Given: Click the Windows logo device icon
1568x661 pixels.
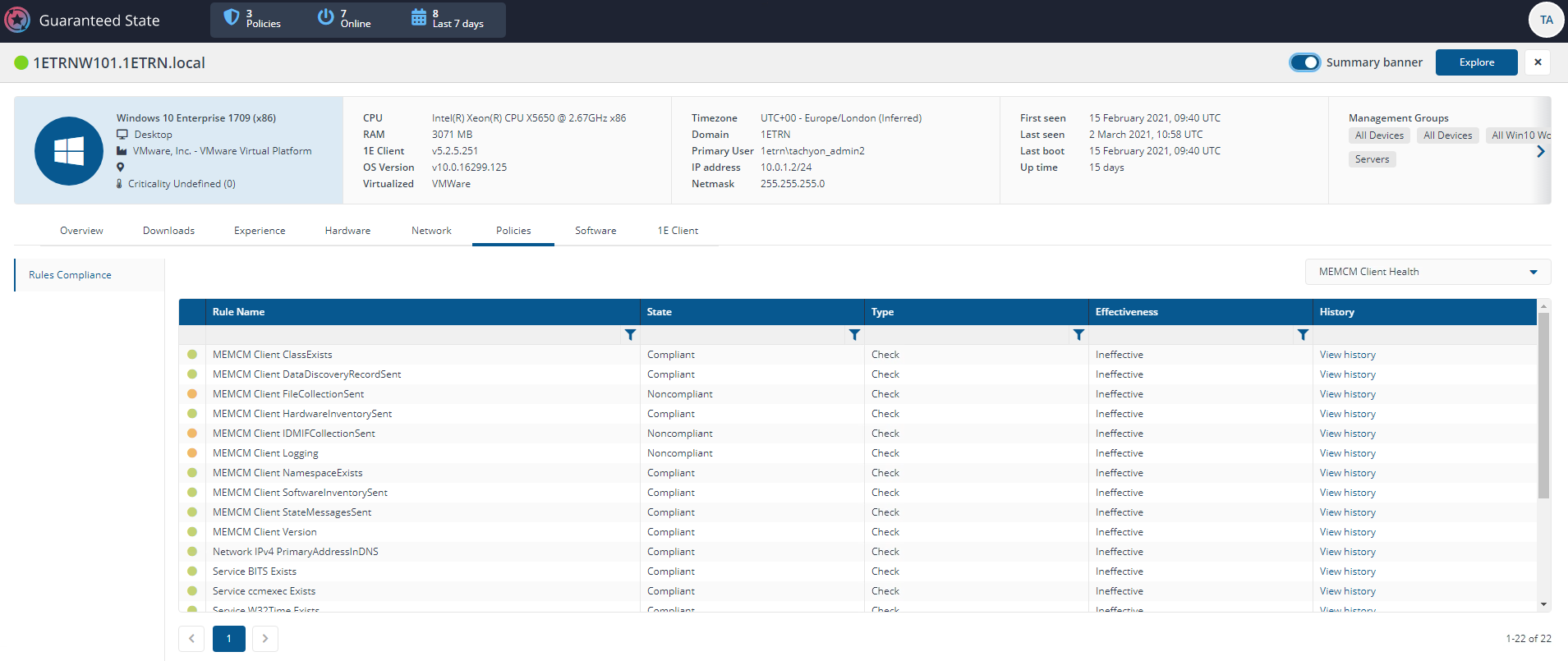Looking at the screenshot, I should click(x=69, y=151).
